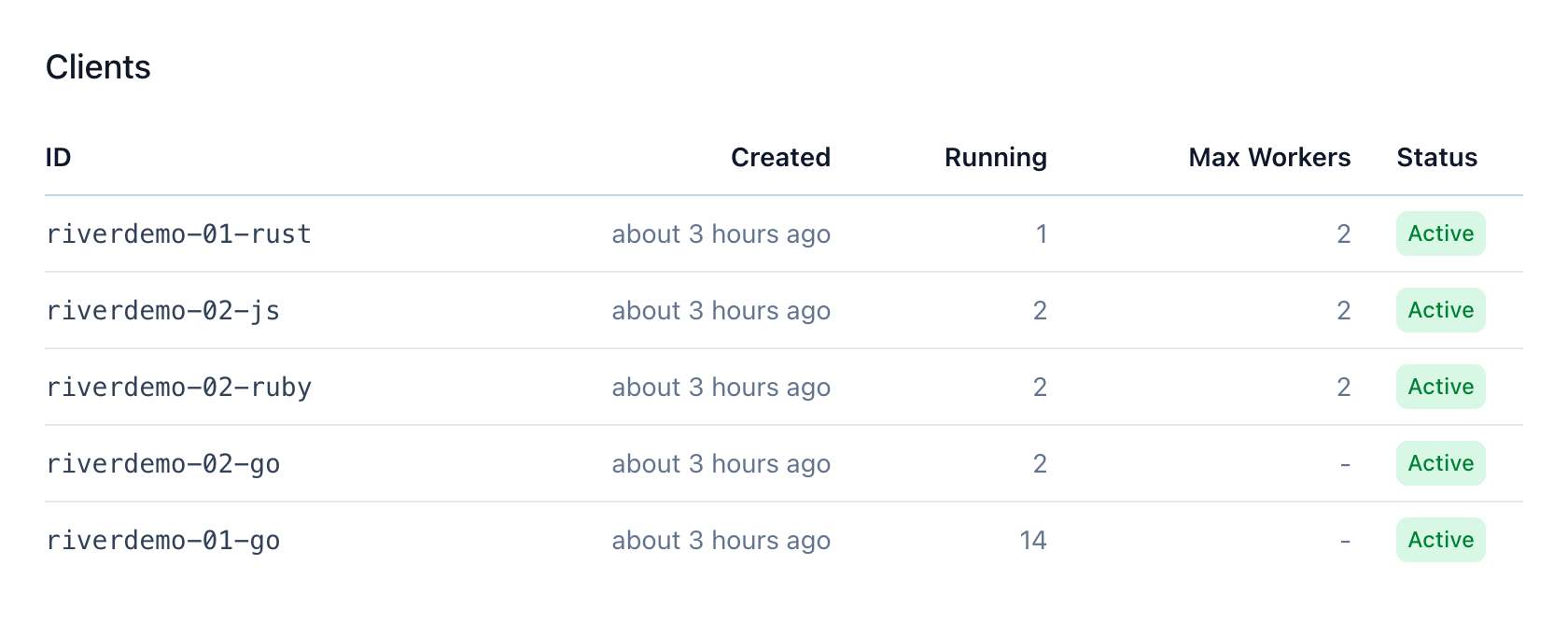Click running count for riverdemo-02-go

tap(1040, 463)
